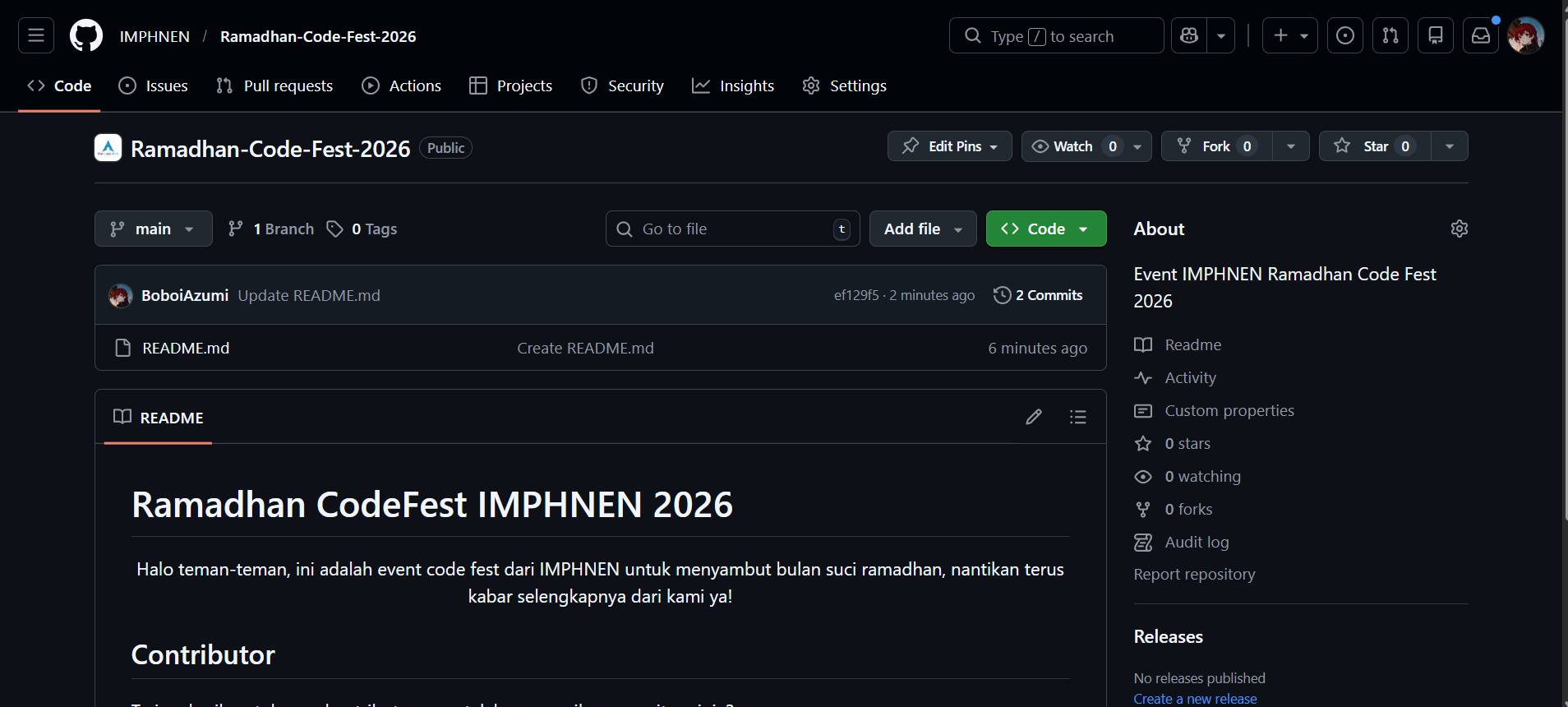Open BoboiAzumi author link
Viewport: 1568px width, 707px height.
(185, 295)
